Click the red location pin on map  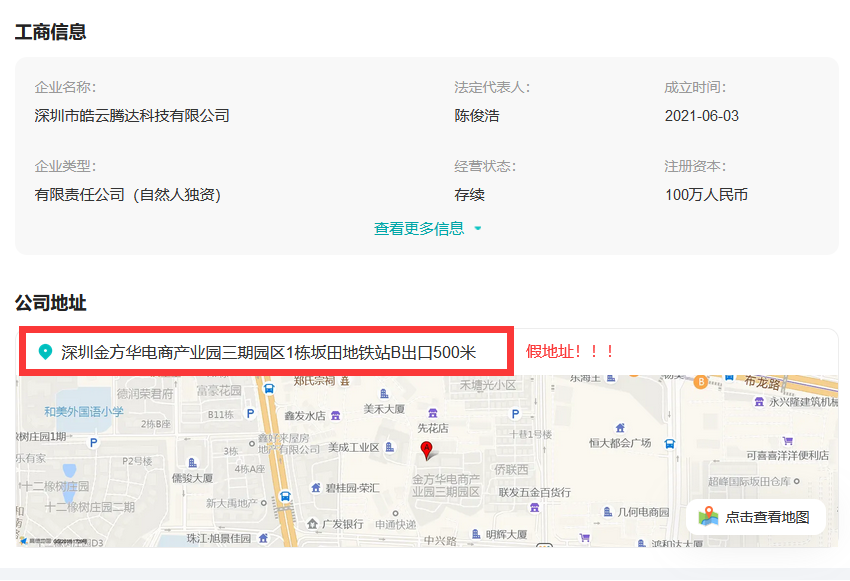click(427, 449)
